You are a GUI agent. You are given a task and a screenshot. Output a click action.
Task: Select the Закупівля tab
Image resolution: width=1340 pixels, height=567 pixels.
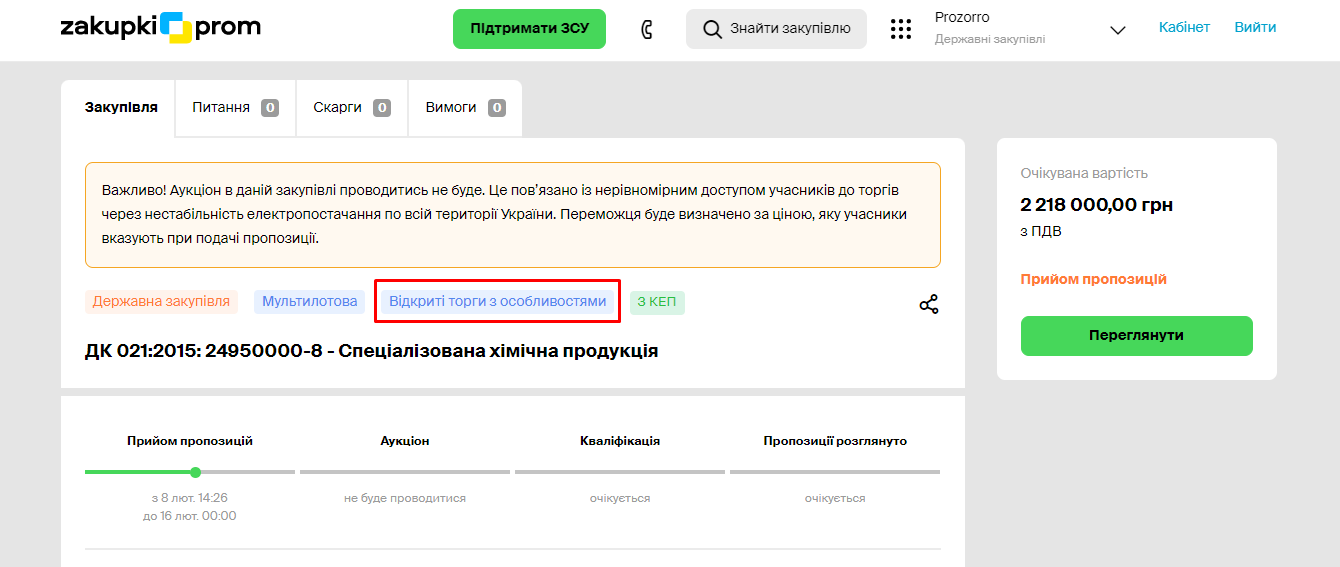pyautogui.click(x=121, y=107)
